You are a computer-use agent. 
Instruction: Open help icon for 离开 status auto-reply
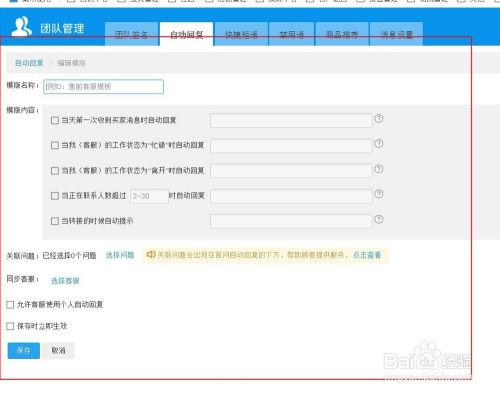(x=379, y=169)
